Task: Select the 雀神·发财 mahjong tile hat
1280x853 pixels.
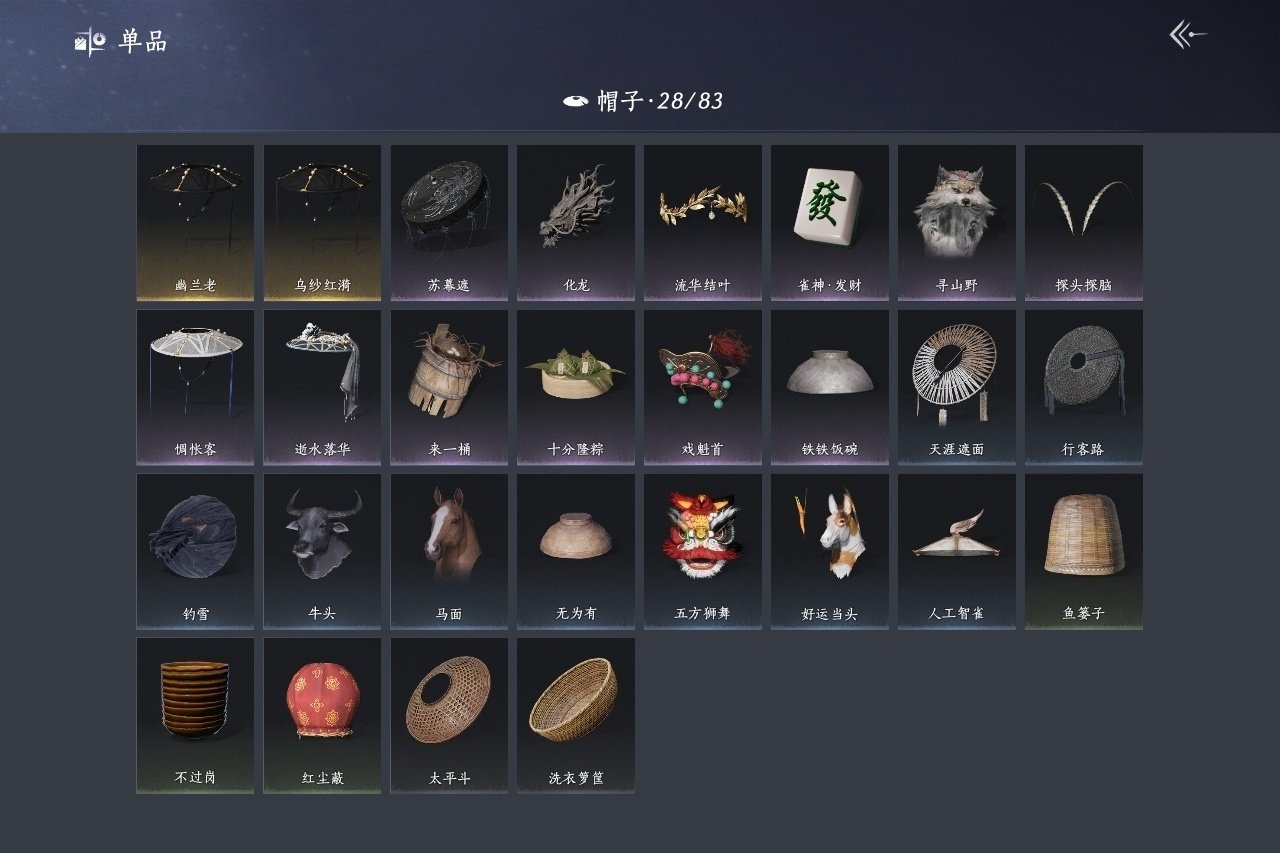Action: 829,222
